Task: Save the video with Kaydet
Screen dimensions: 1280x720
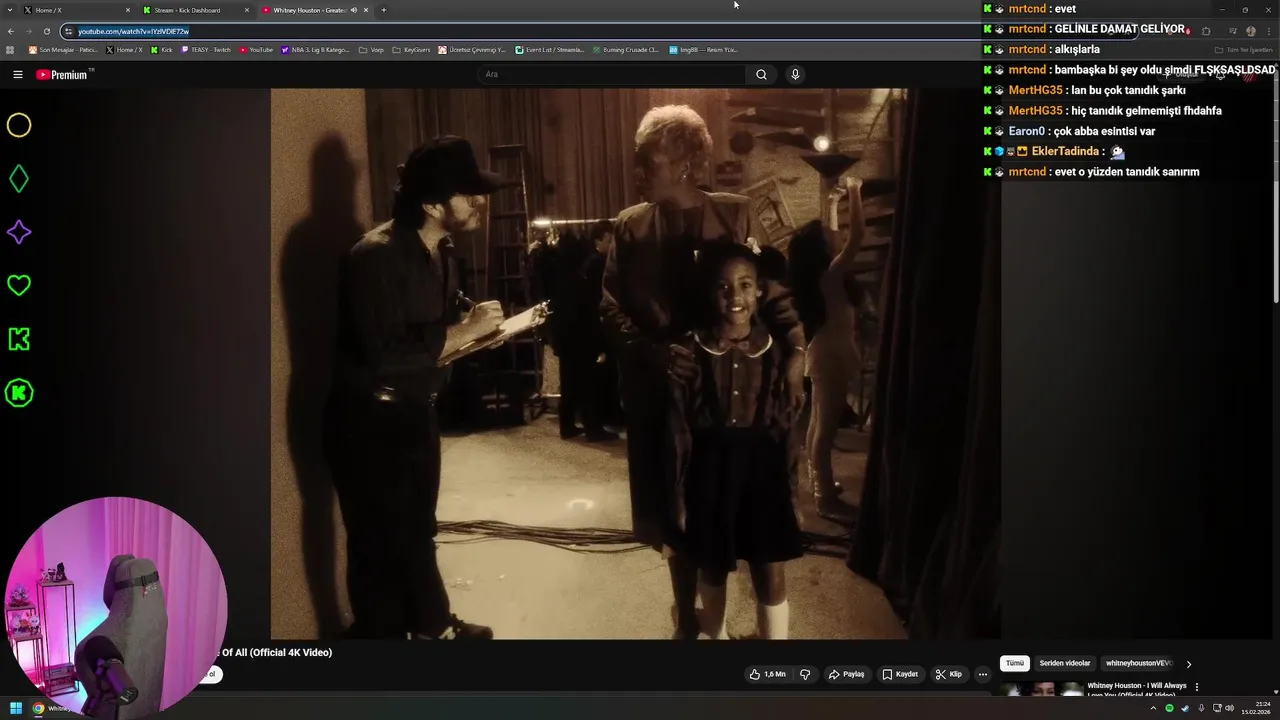Action: pyautogui.click(x=900, y=674)
